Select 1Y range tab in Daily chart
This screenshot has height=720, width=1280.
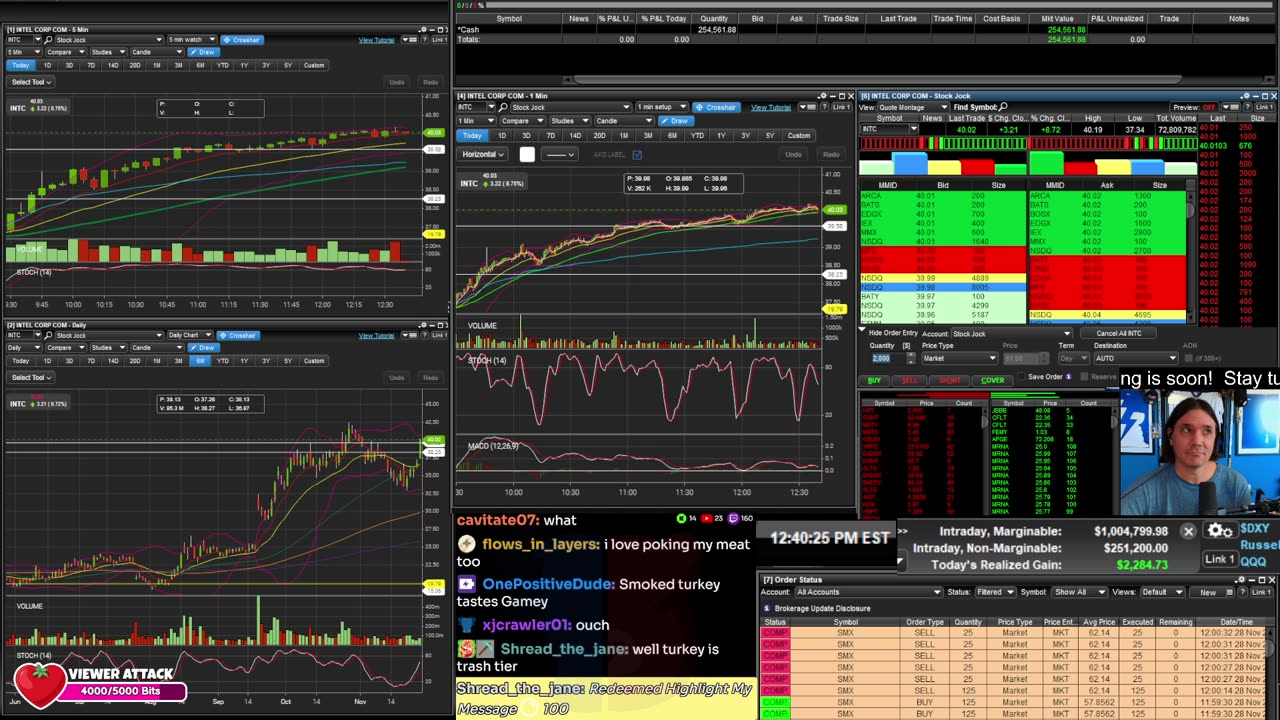click(x=244, y=360)
